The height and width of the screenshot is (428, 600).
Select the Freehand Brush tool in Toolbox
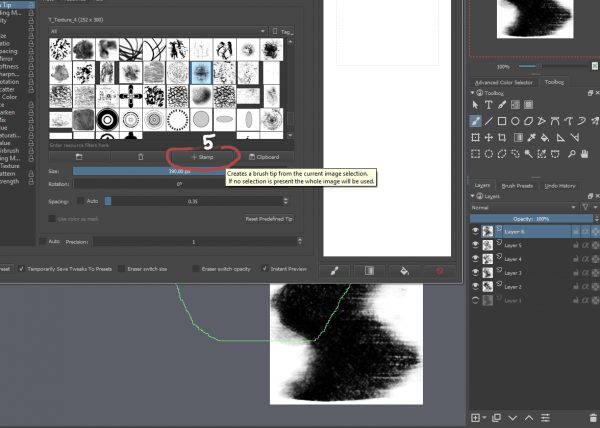tap(477, 121)
